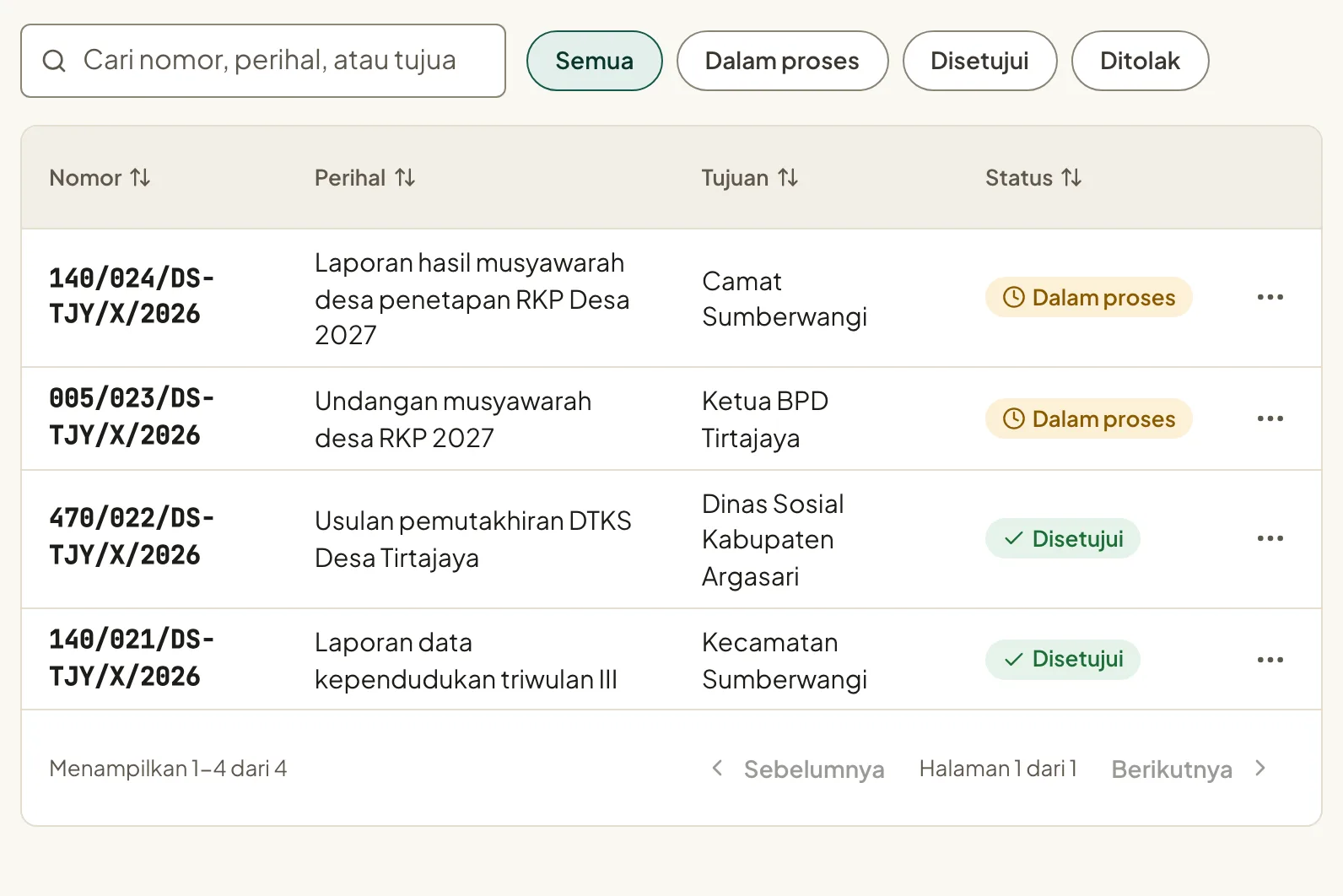This screenshot has width=1343, height=896.
Task: Click 'Menampilkan 1–4 dari 4' text
Action: pyautogui.click(x=168, y=769)
